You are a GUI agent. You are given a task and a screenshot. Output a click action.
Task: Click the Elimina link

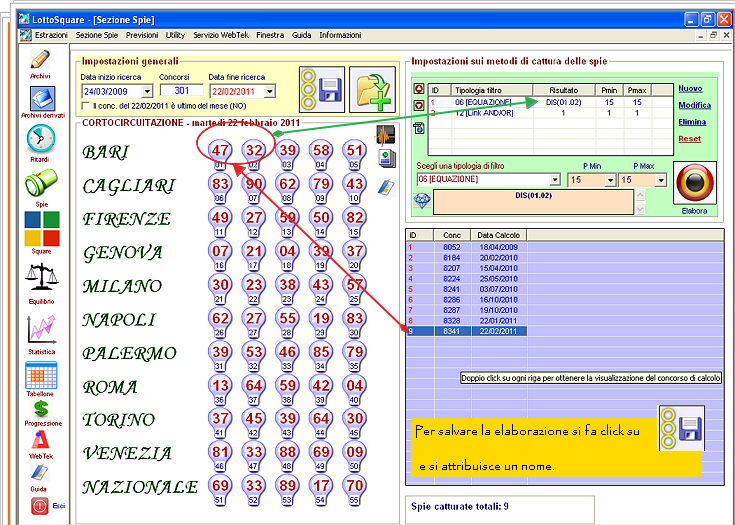tap(692, 122)
